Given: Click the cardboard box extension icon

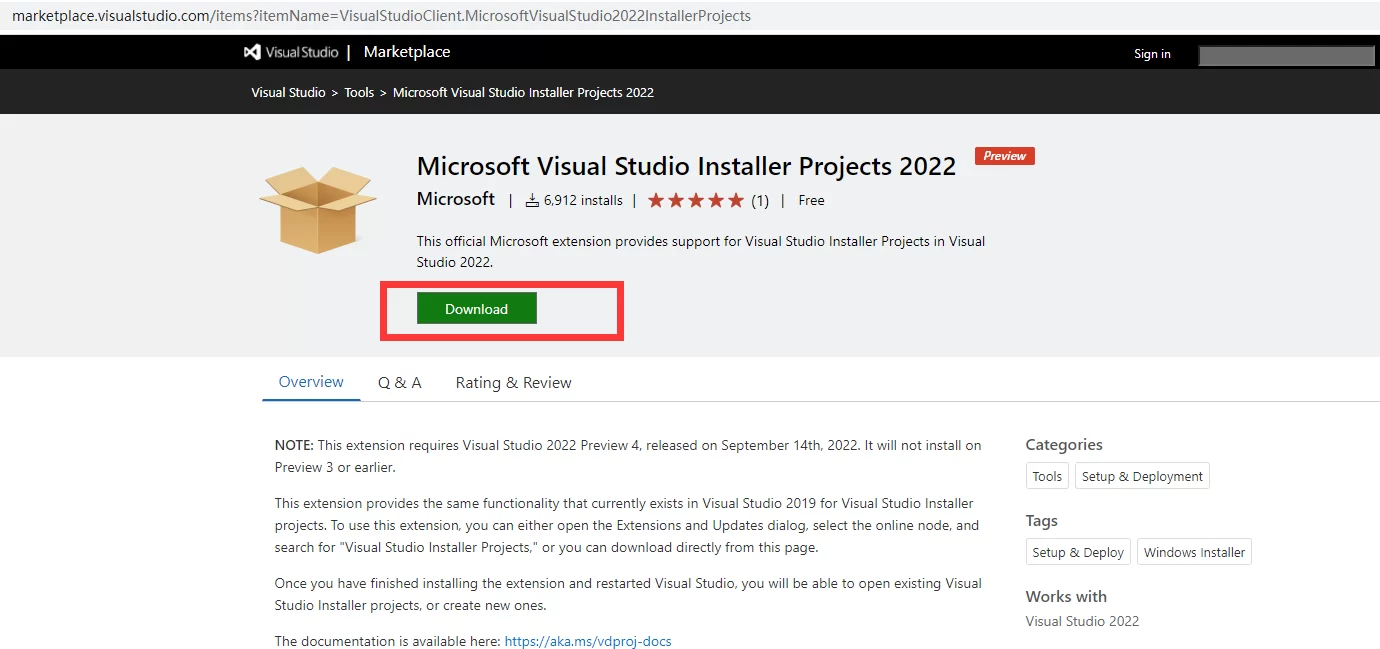Looking at the screenshot, I should [x=318, y=209].
